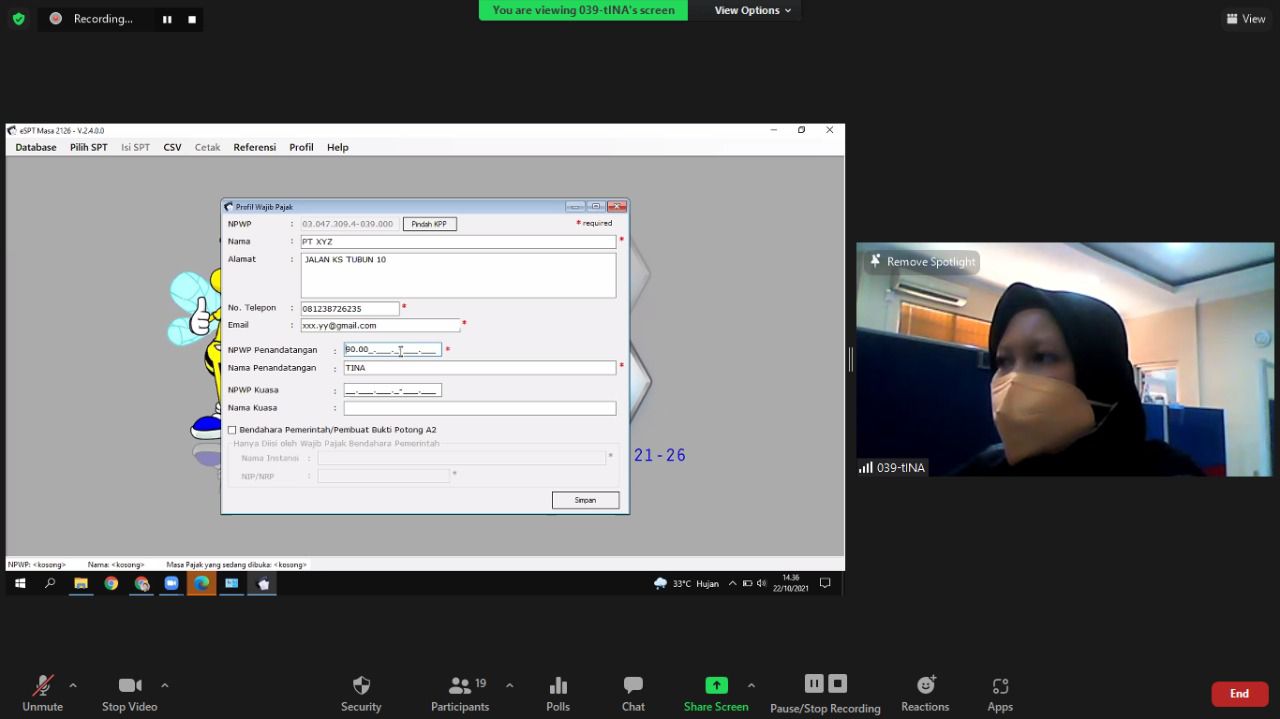Expand video options arrow beside Stop Video
This screenshot has height=719, width=1280.
[165, 685]
